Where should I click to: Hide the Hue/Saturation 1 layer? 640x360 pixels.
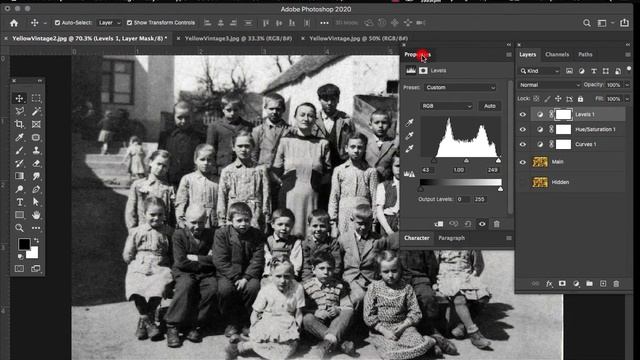[x=523, y=129]
